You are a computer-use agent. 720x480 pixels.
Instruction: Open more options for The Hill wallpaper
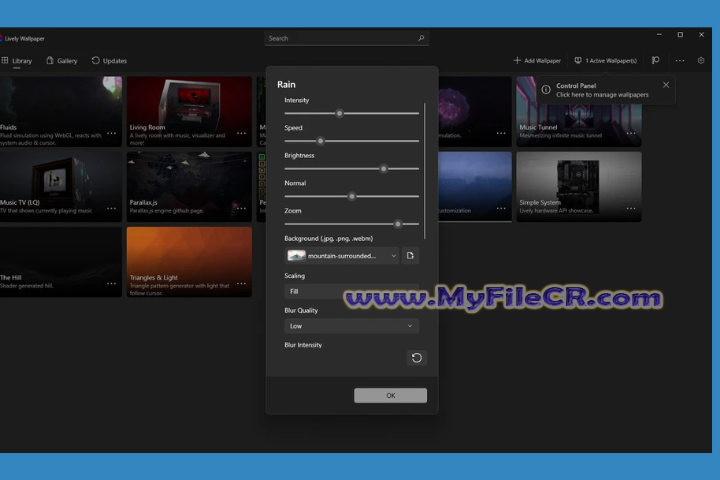(x=111, y=283)
